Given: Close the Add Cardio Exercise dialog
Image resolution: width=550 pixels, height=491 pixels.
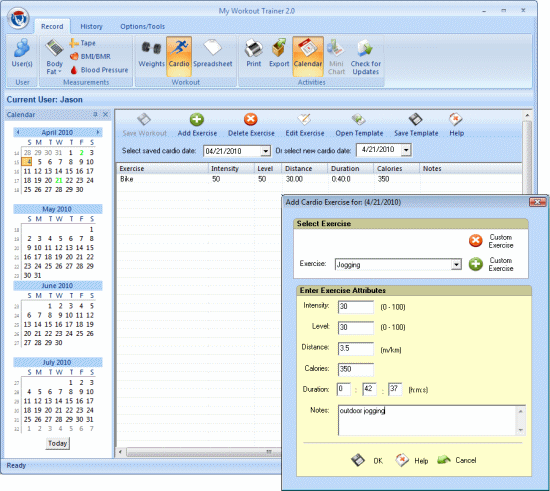Looking at the screenshot, I should pos(537,202).
